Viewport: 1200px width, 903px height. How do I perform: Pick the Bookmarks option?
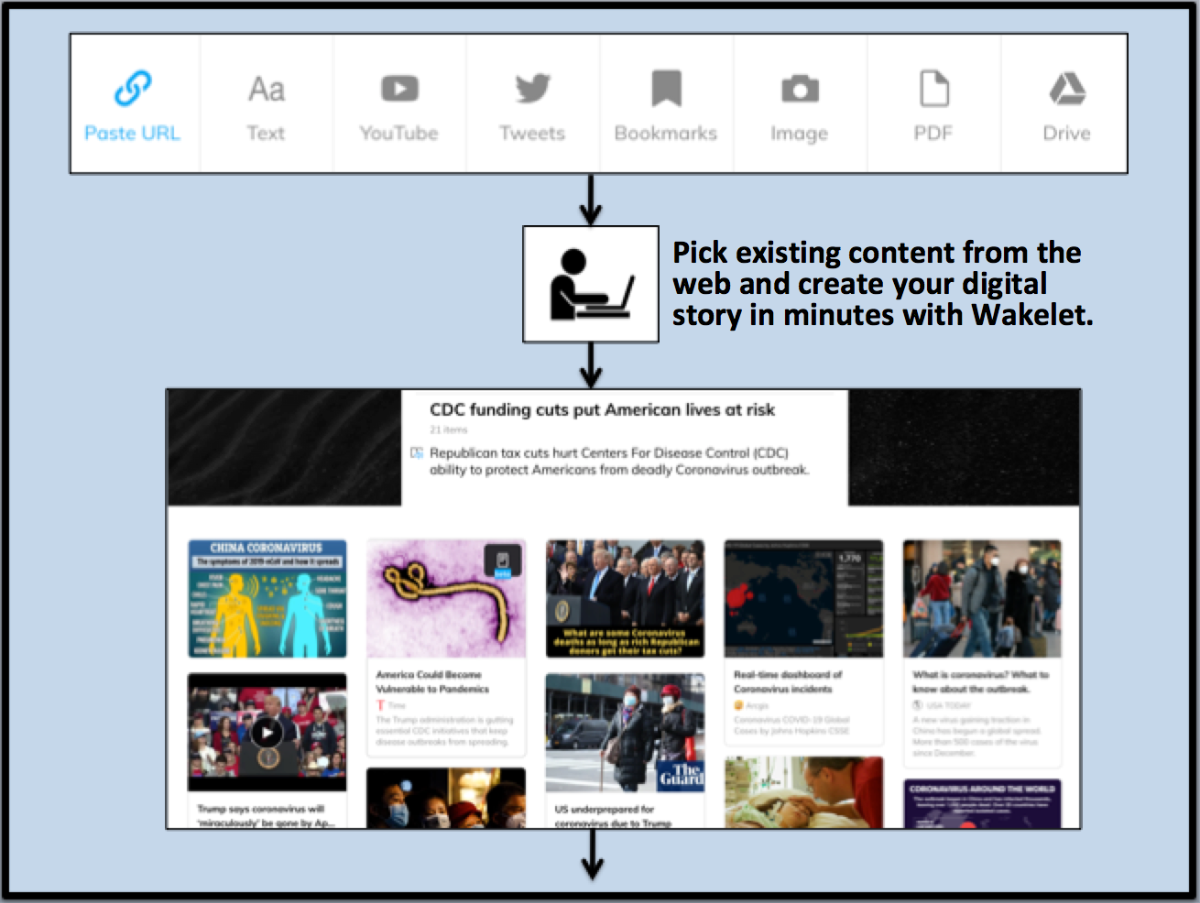[x=666, y=104]
